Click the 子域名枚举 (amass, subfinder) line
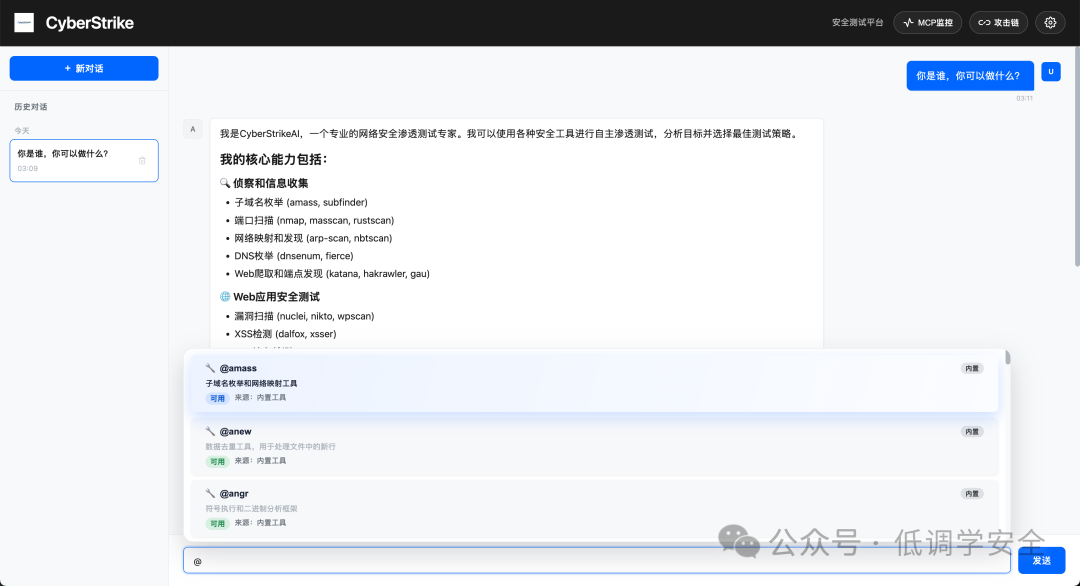The image size is (1080, 586). (301, 202)
